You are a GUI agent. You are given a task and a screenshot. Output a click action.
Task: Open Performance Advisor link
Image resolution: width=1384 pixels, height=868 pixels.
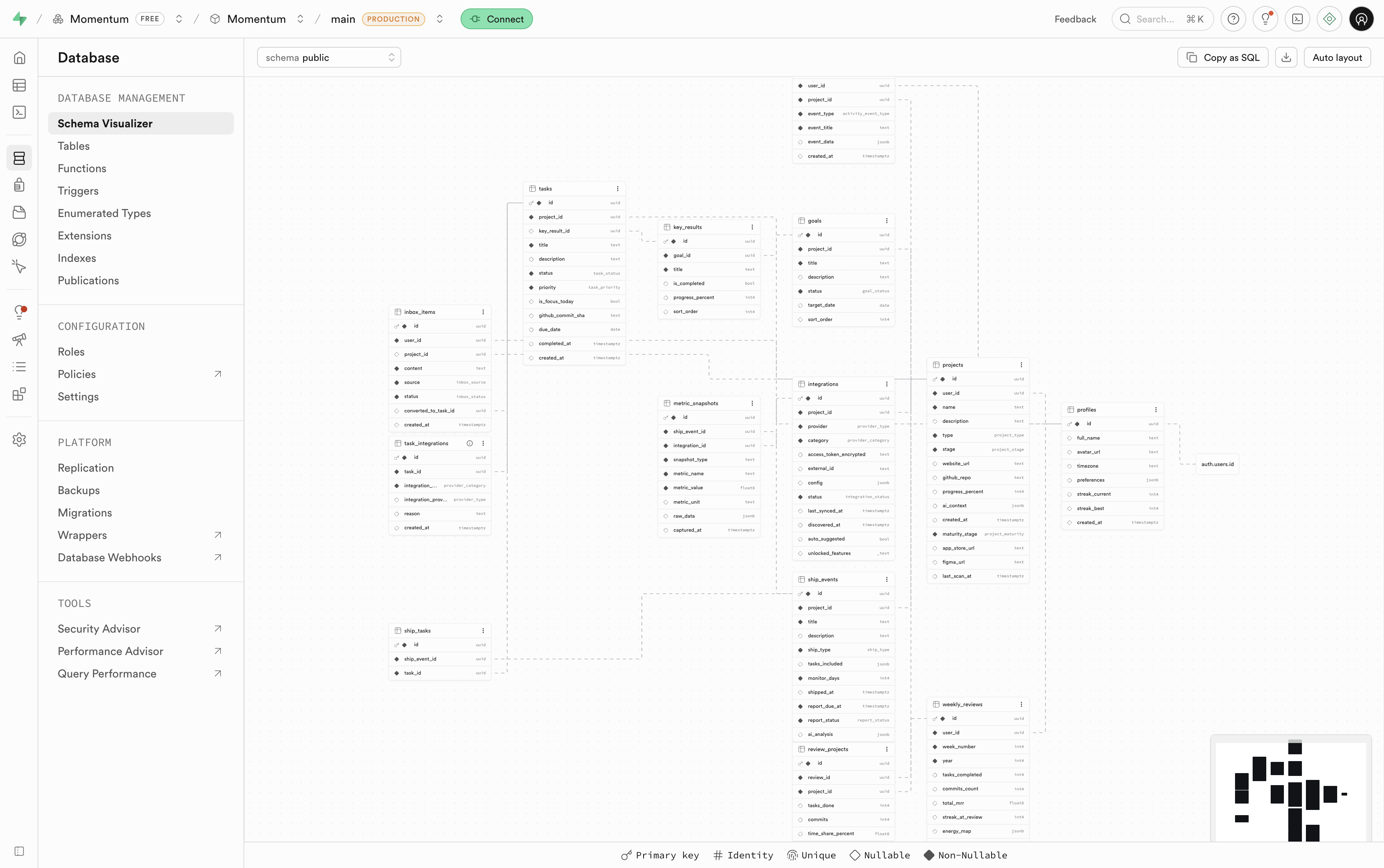point(141,651)
